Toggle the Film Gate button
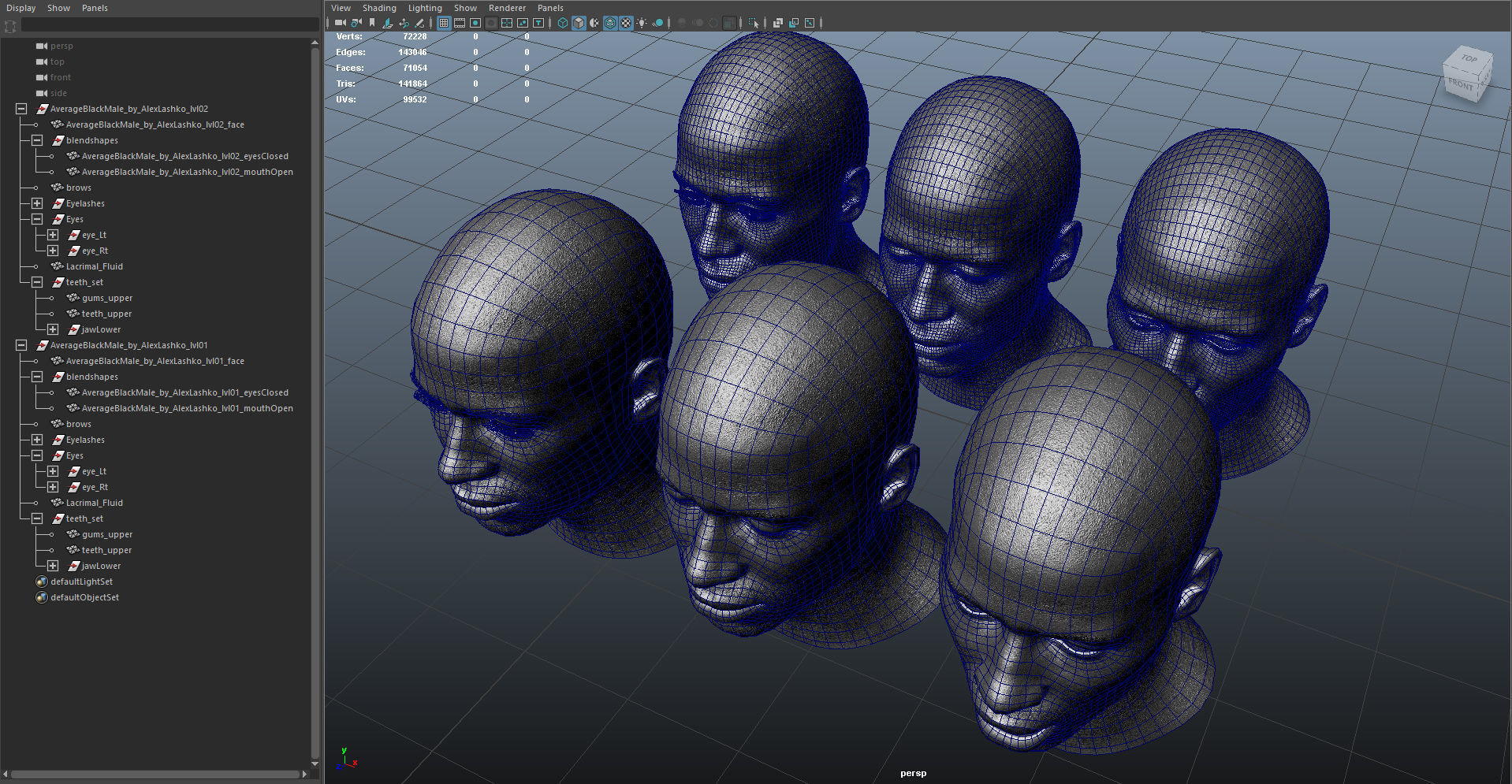This screenshot has width=1512, height=784. coord(460,23)
